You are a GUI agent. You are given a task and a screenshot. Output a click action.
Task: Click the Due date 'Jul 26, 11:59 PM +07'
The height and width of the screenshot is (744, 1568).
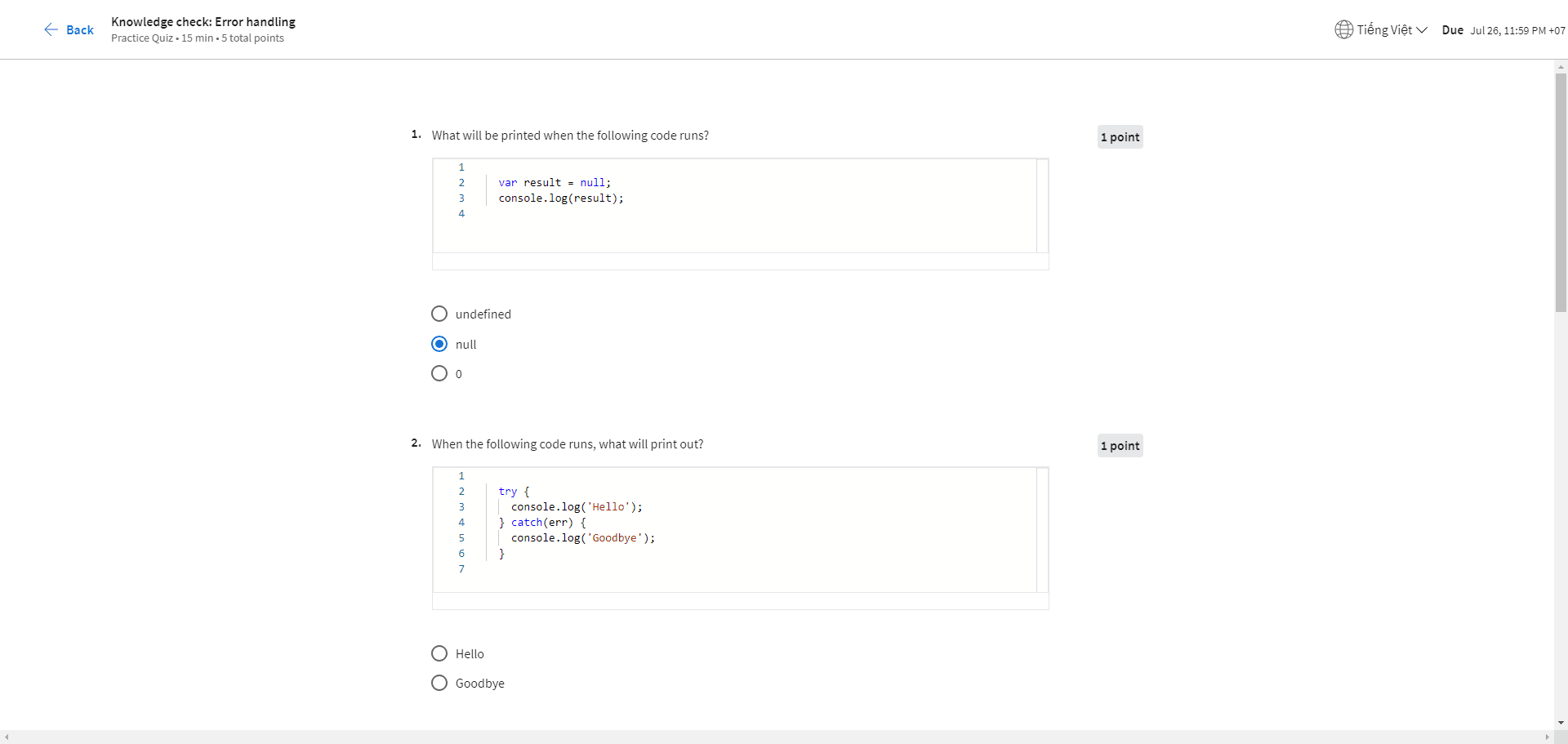[1517, 30]
